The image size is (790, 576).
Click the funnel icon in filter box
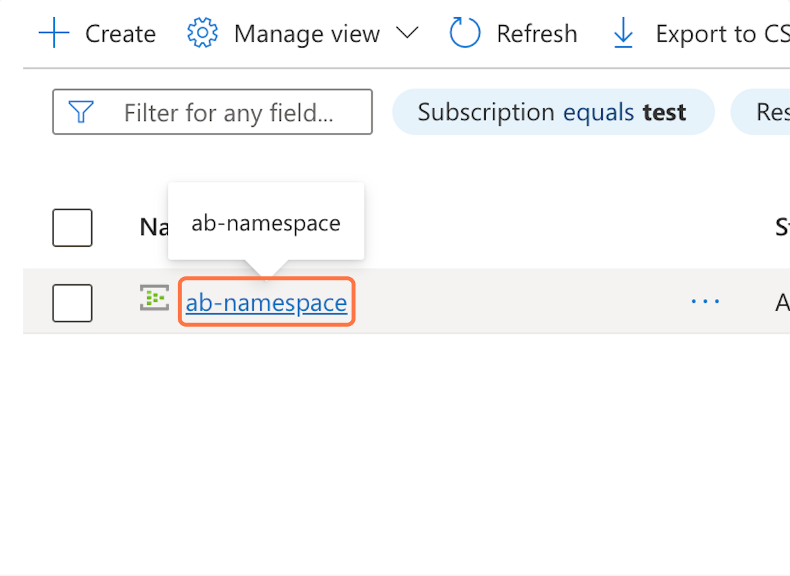pyautogui.click(x=81, y=112)
